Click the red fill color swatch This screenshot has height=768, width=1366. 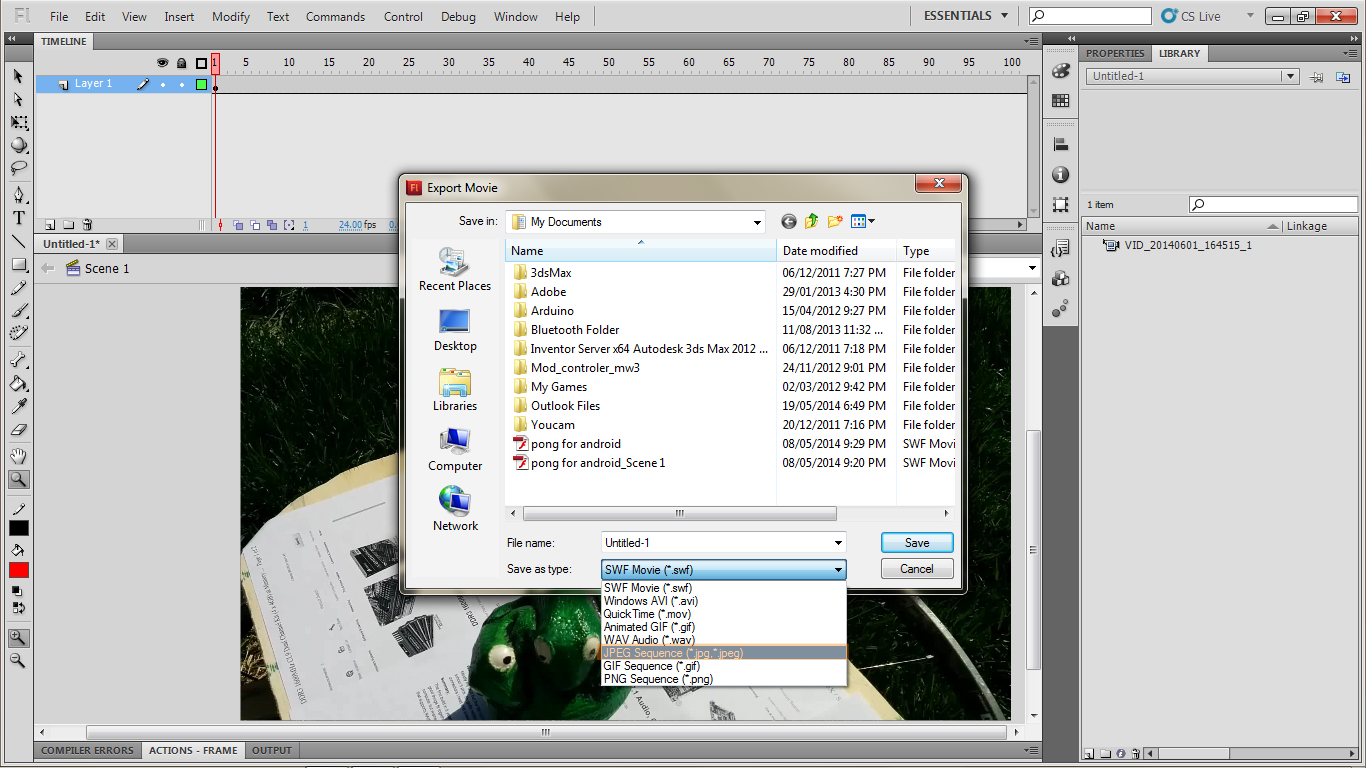(19, 570)
